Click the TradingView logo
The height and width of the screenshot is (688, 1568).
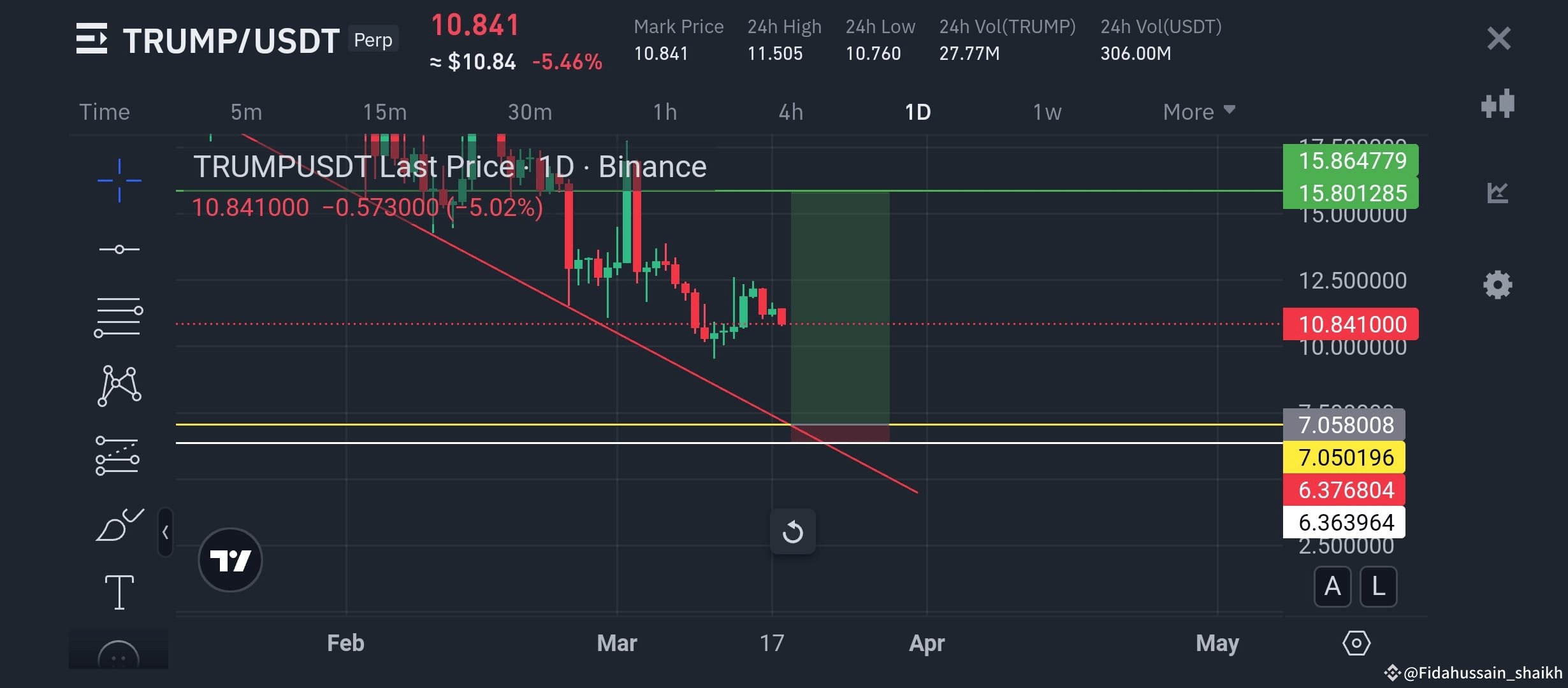point(230,560)
